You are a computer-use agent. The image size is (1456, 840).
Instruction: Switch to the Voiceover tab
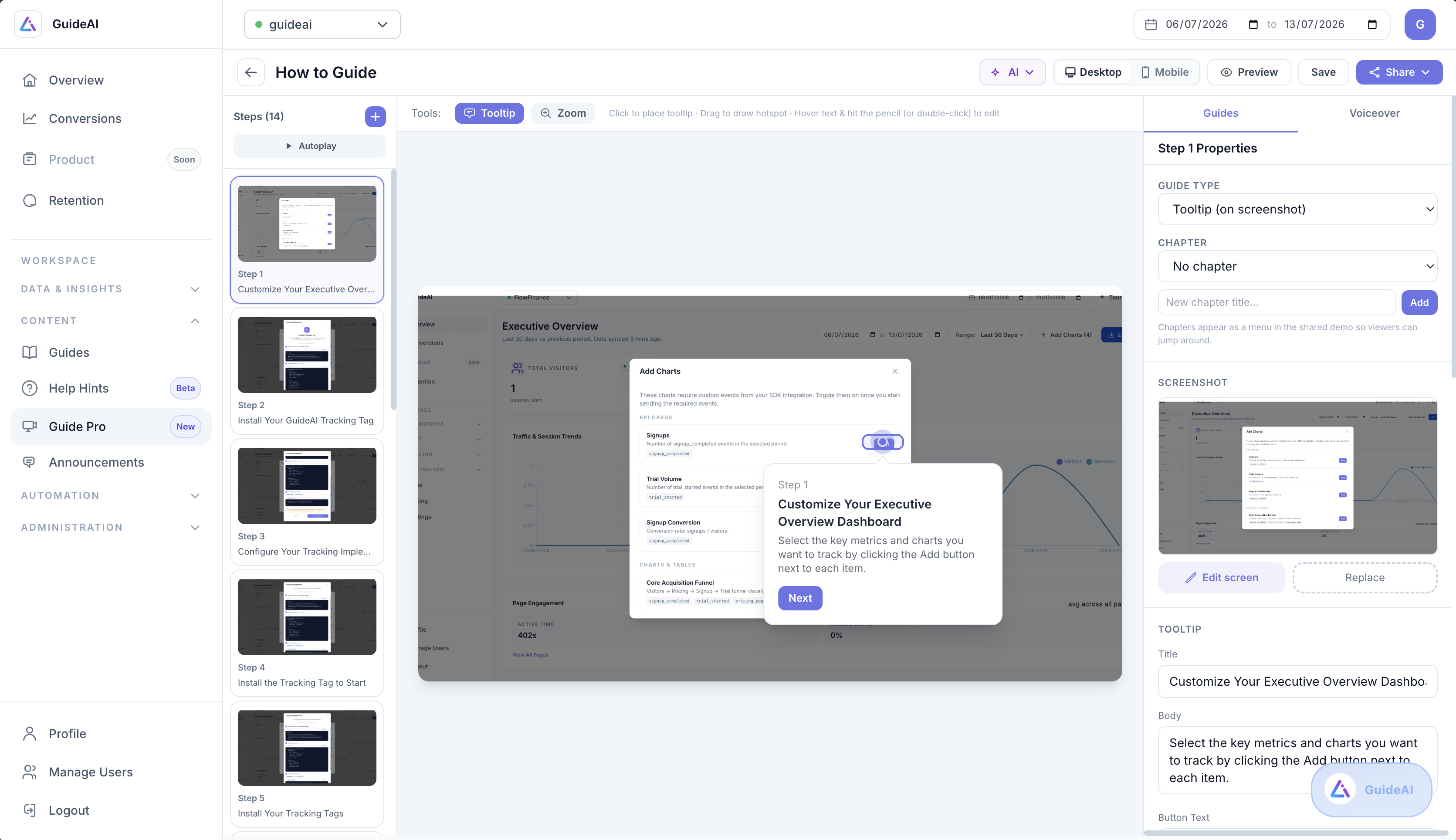coord(1374,113)
